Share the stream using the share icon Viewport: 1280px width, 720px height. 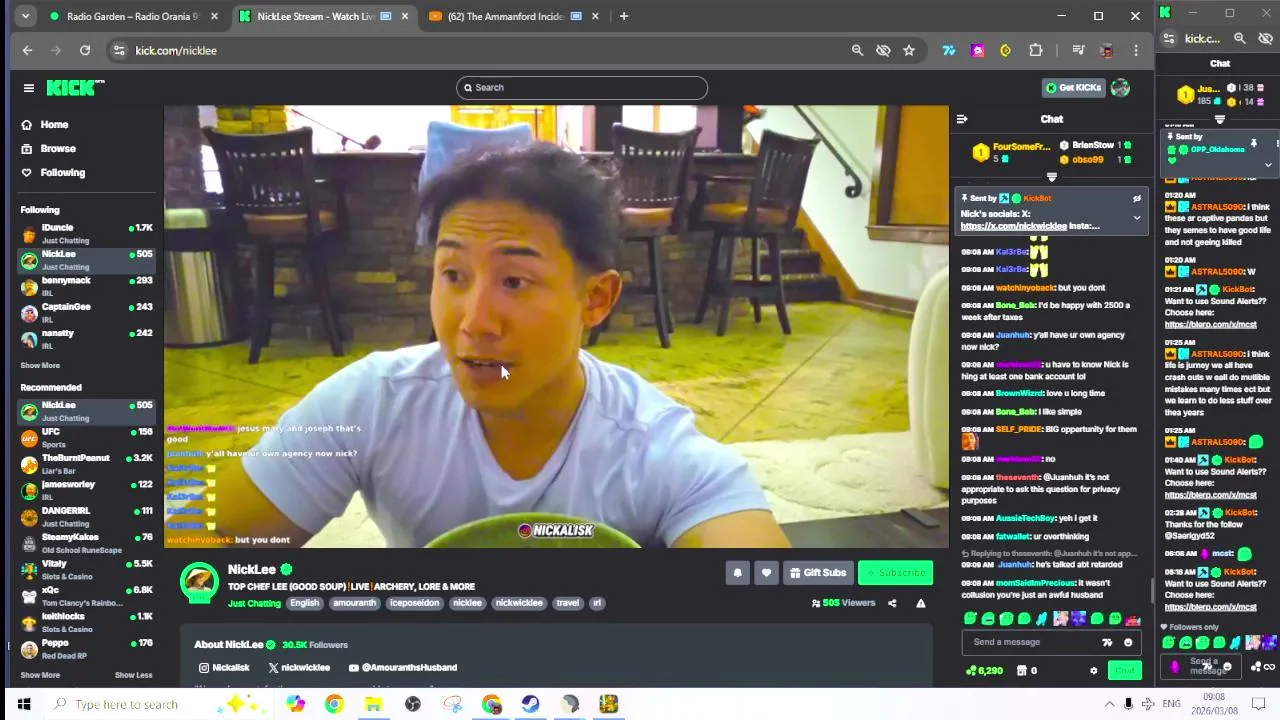[892, 603]
